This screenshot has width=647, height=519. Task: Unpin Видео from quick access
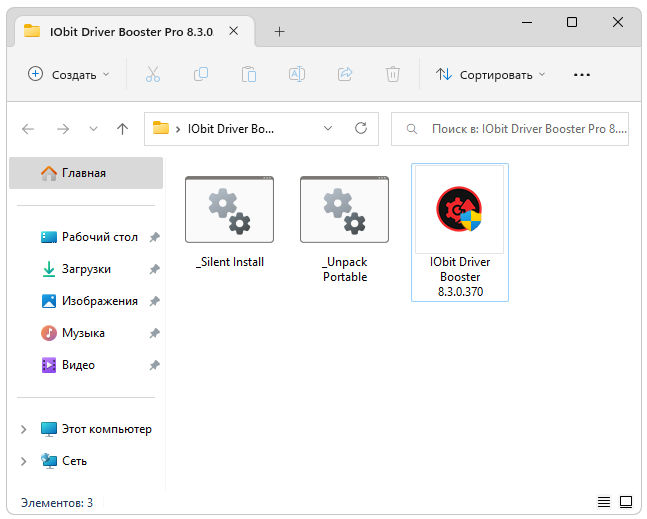coord(154,365)
